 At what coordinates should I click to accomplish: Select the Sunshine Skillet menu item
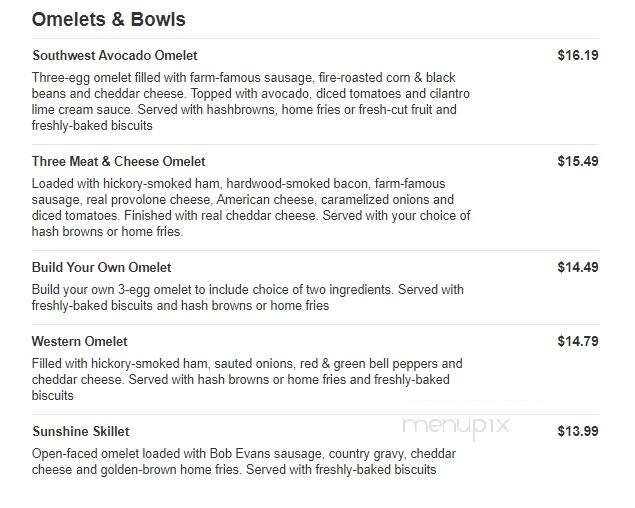pyautogui.click(x=81, y=432)
